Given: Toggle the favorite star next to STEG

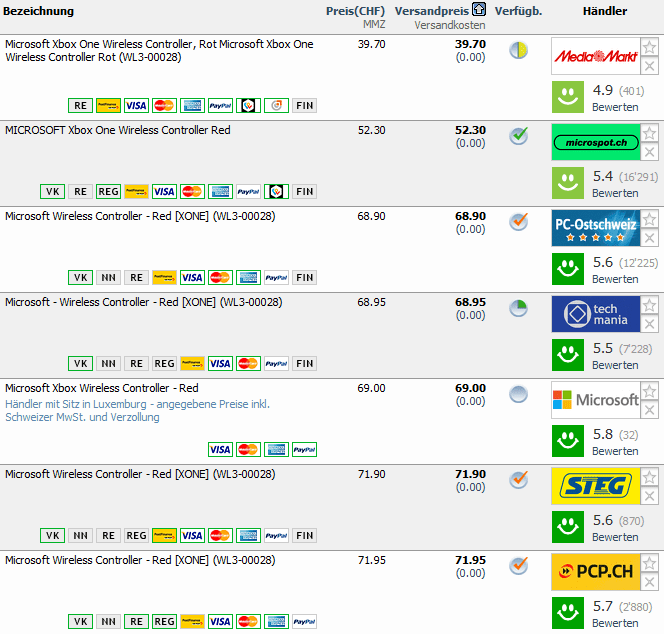Looking at the screenshot, I should click(649, 477).
